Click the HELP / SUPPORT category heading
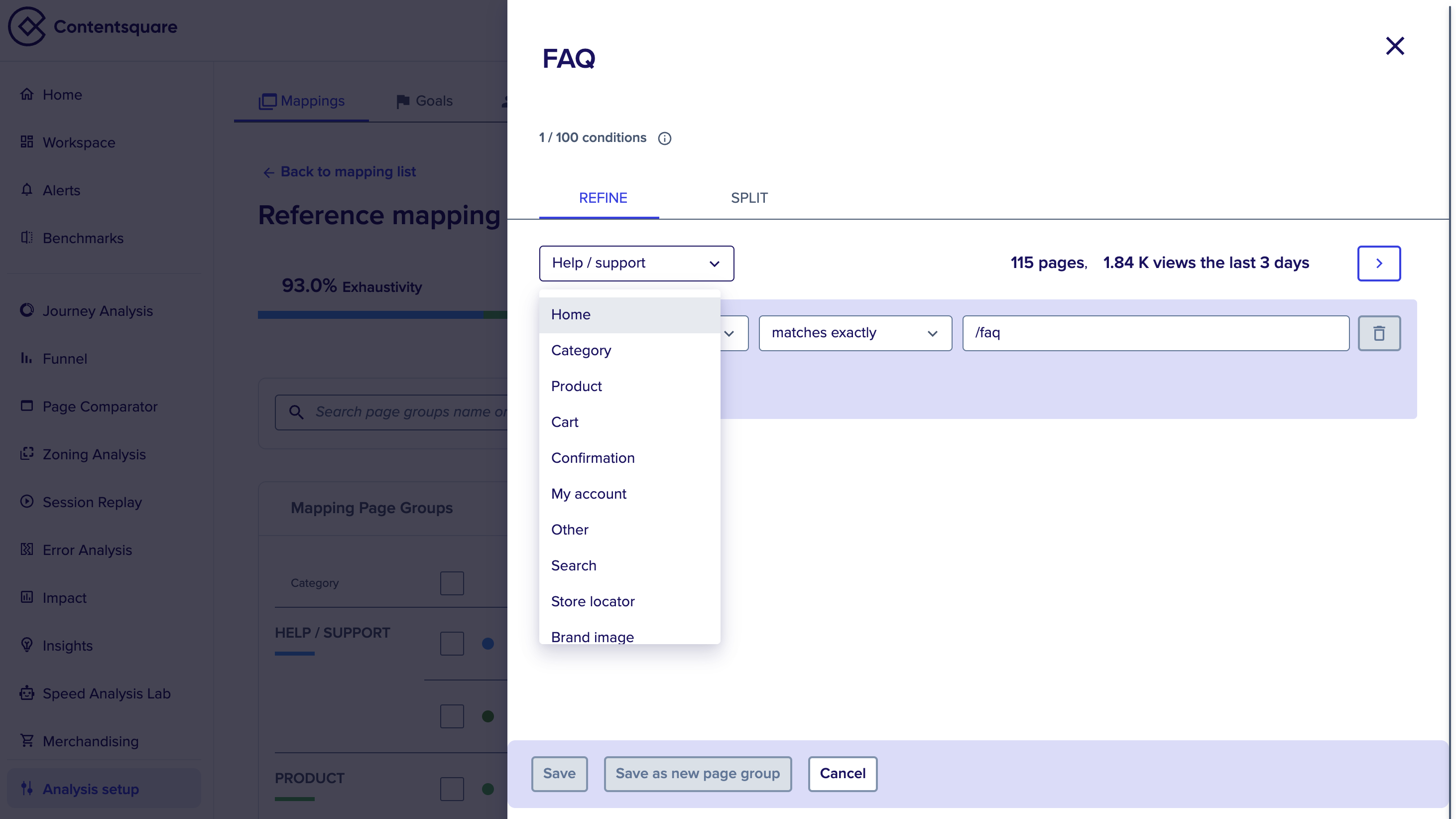 [x=332, y=632]
